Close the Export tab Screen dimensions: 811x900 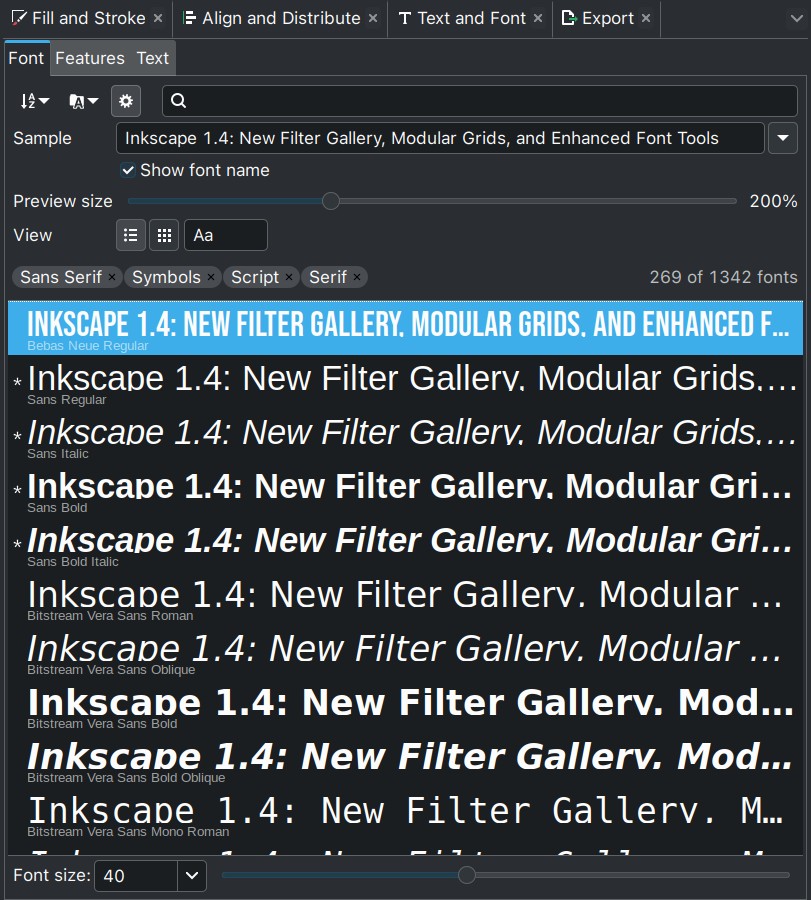tap(646, 18)
